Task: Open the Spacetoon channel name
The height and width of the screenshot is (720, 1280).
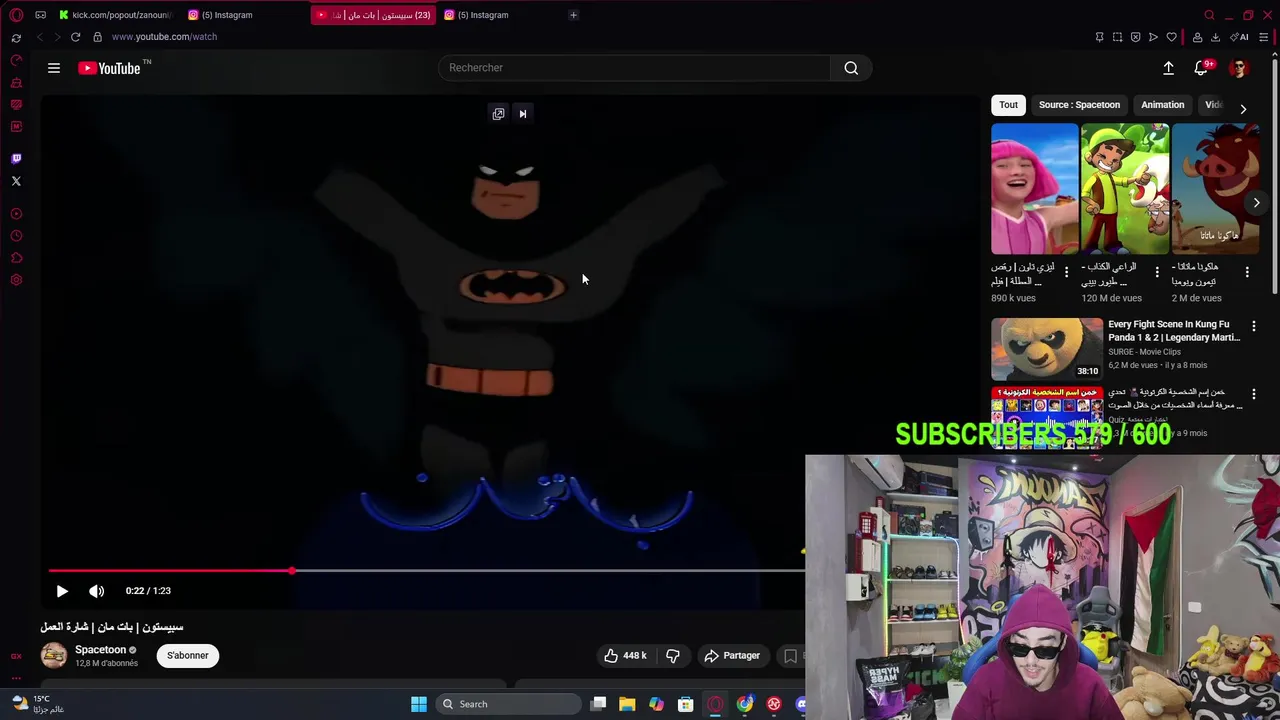Action: [x=101, y=649]
